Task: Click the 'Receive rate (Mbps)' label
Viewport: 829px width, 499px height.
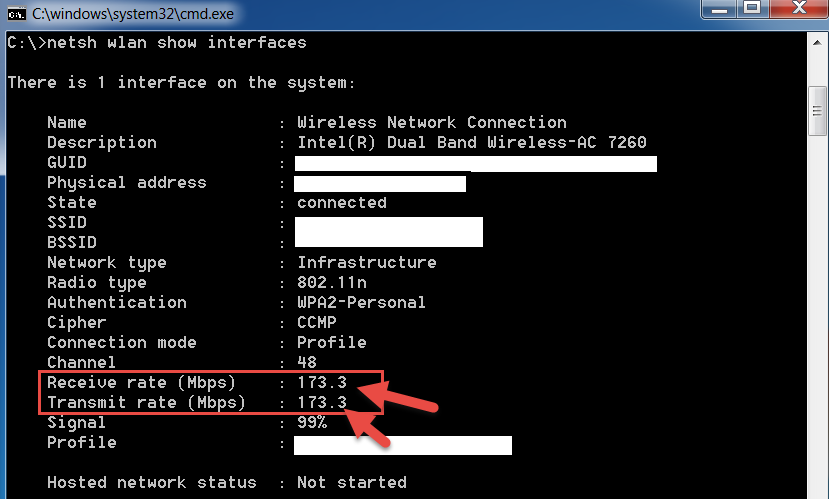Action: [x=141, y=383]
